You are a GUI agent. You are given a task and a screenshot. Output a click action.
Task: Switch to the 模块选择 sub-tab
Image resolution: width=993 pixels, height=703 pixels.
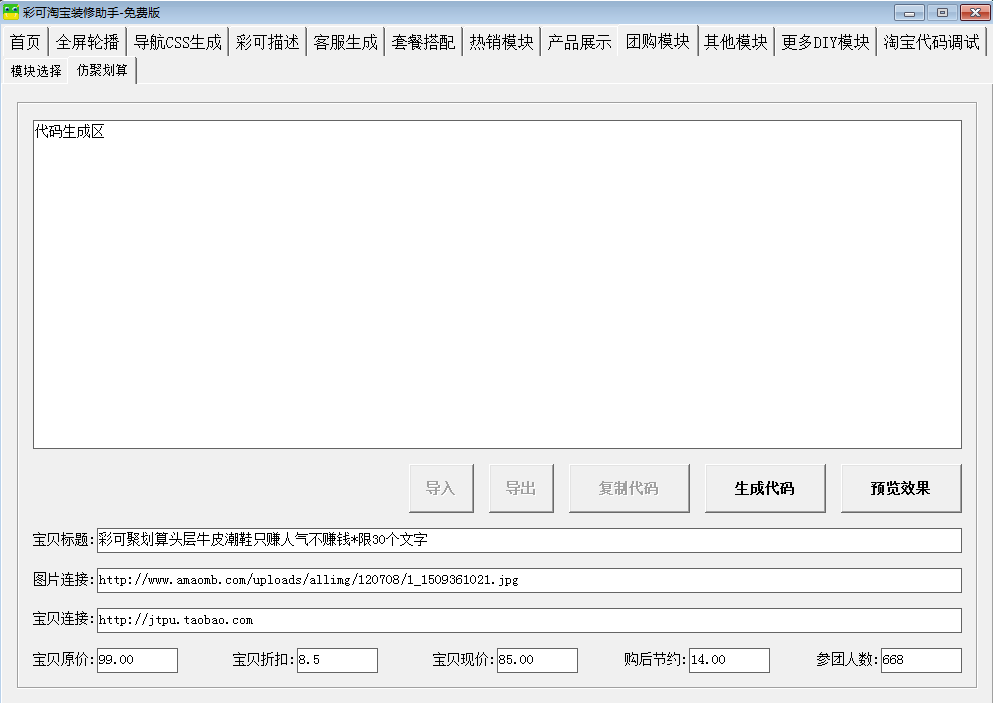36,71
